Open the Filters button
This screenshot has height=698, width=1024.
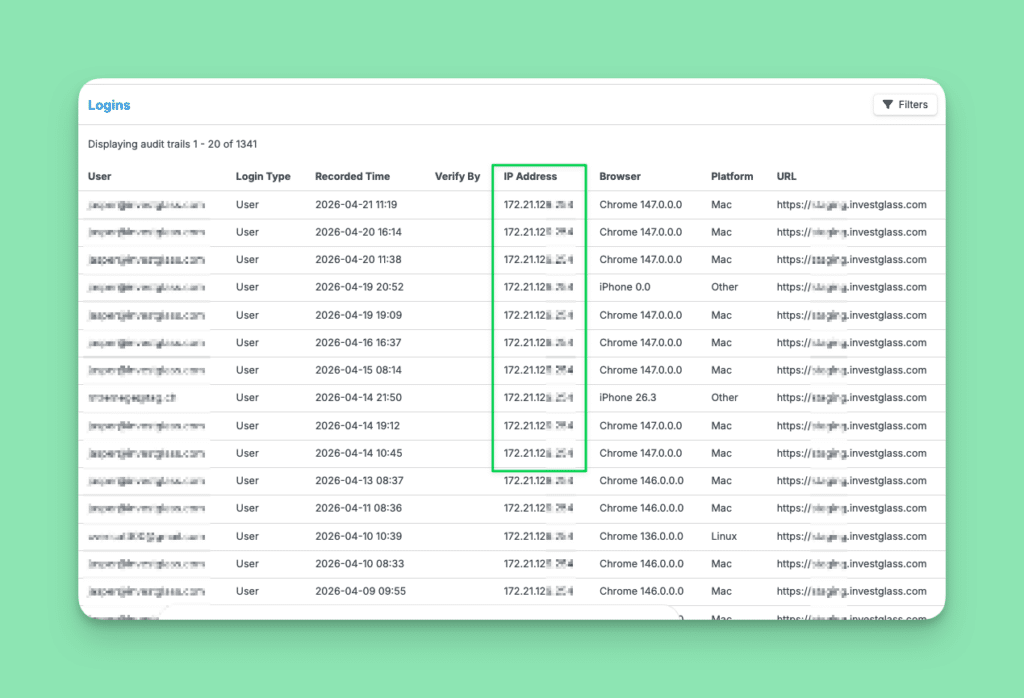tap(905, 104)
